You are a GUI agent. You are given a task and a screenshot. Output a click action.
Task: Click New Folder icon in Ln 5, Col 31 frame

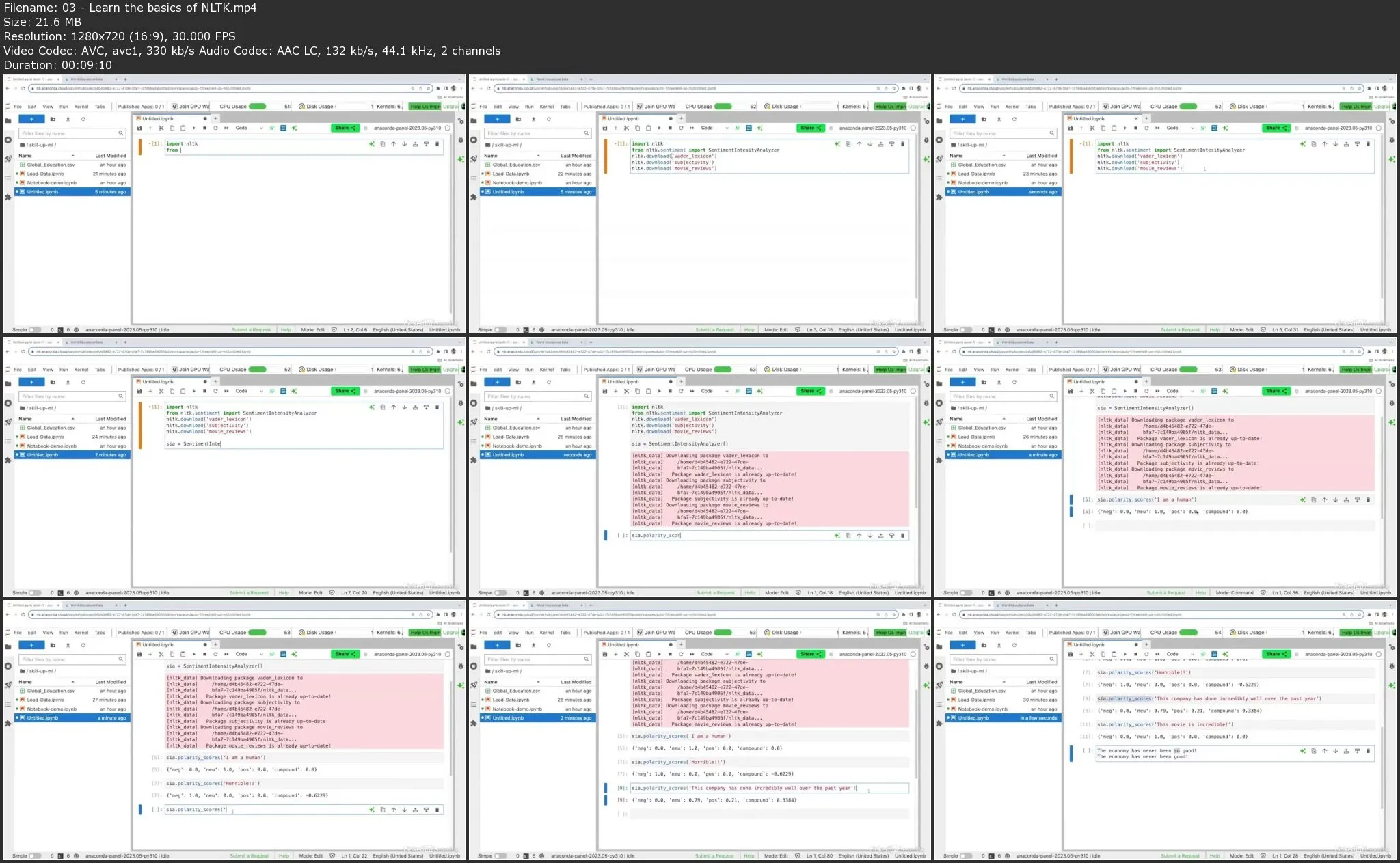[984, 119]
